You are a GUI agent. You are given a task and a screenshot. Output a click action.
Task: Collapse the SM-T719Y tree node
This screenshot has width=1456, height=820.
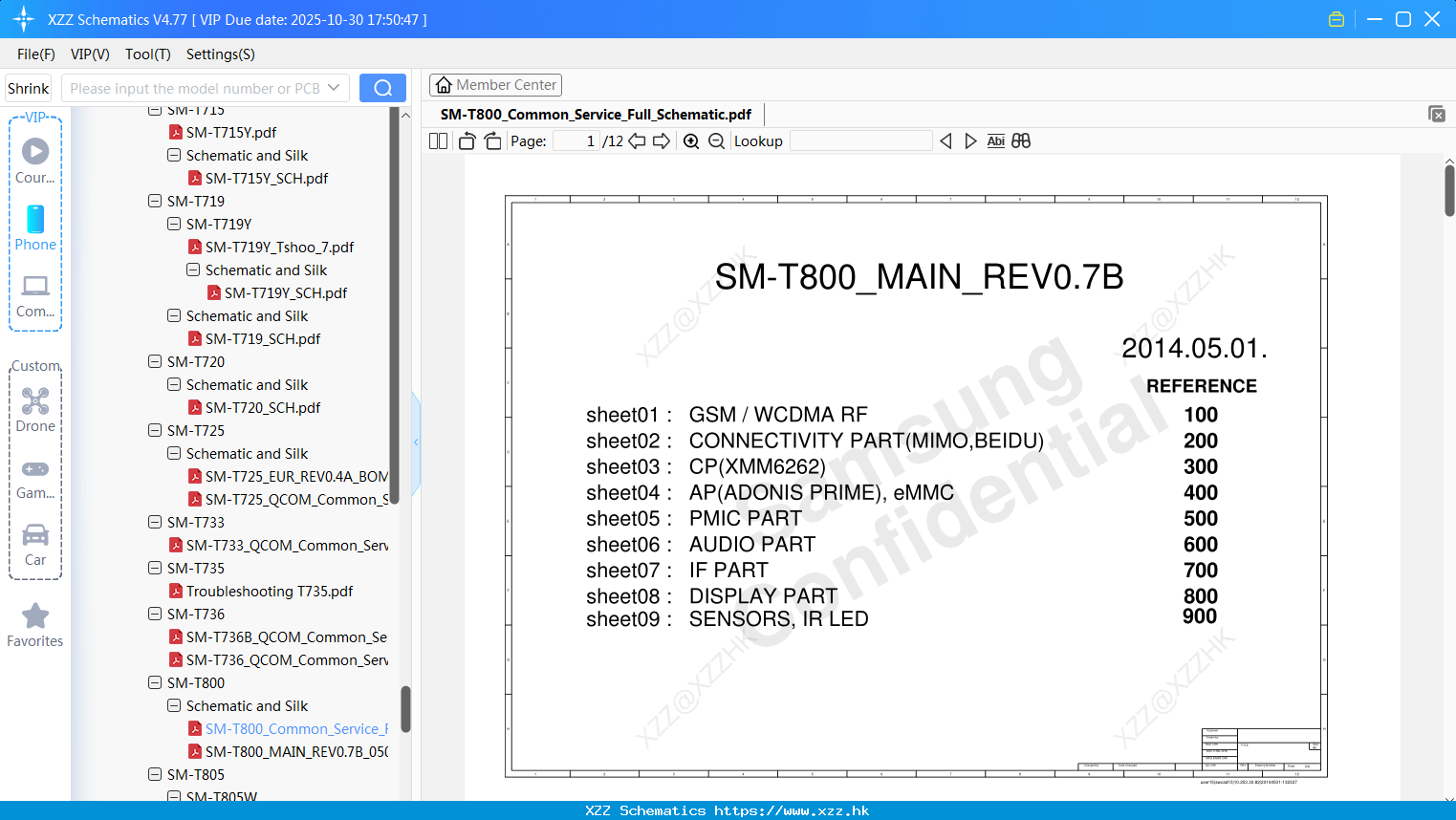click(174, 224)
